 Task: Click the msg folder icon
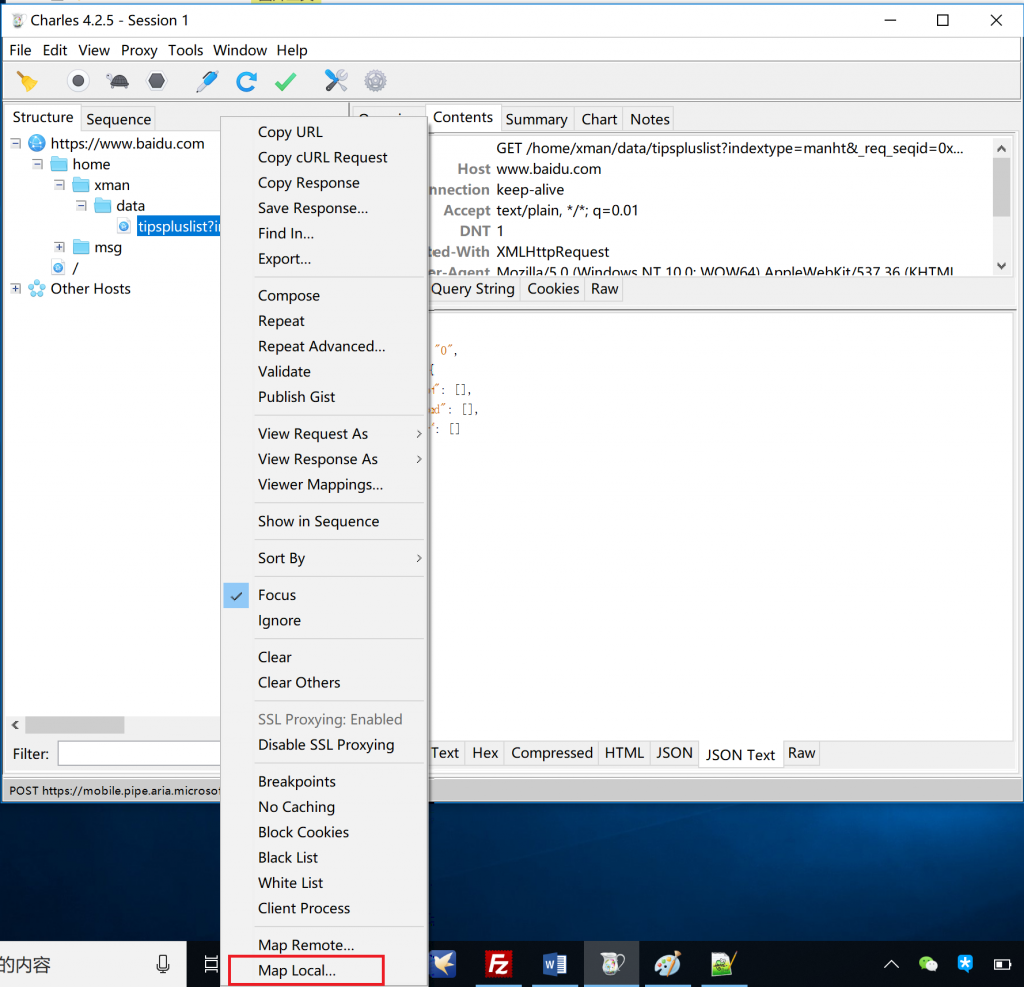click(x=81, y=247)
